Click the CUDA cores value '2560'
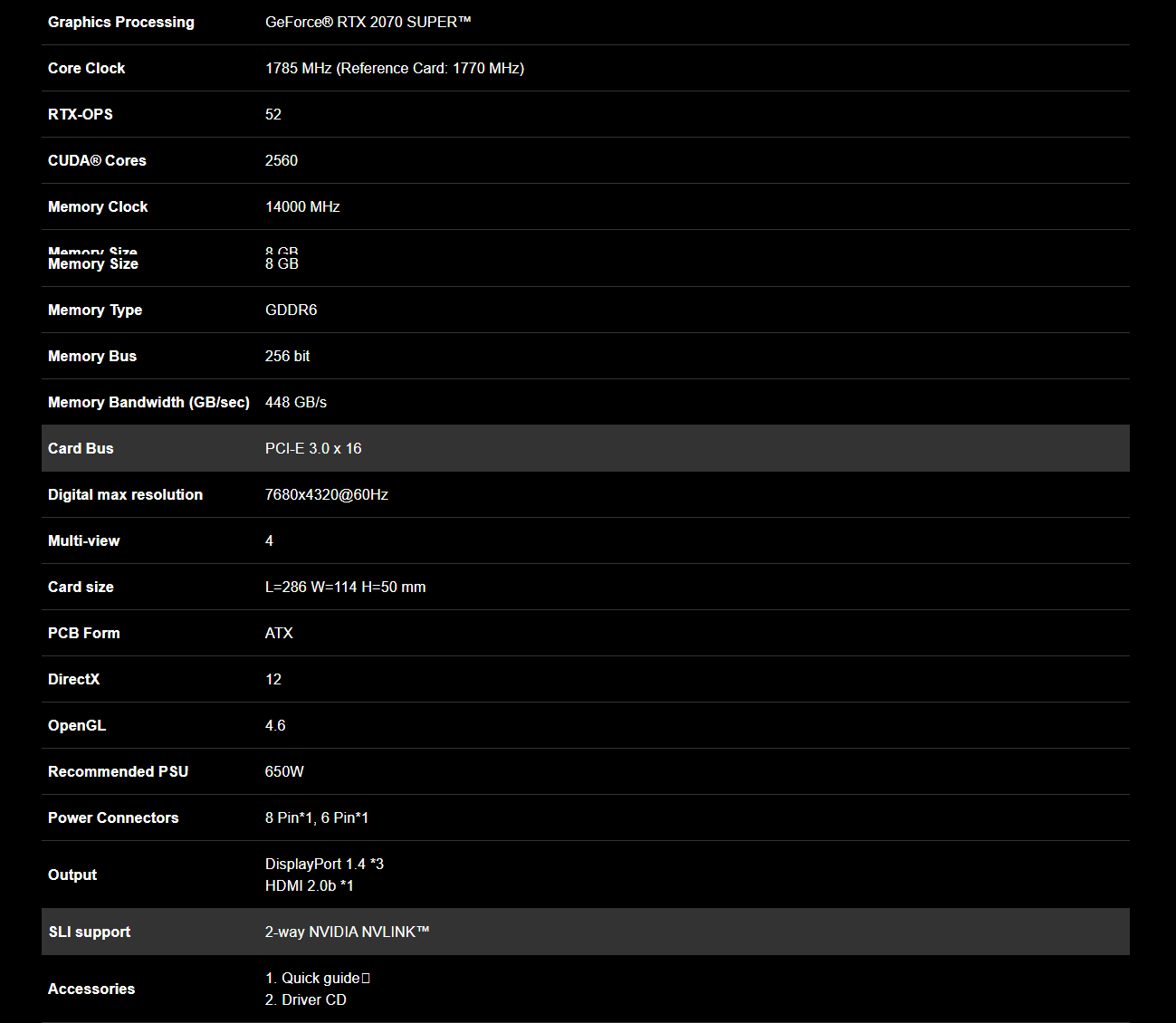Image resolution: width=1176 pixels, height=1023 pixels. tap(282, 160)
